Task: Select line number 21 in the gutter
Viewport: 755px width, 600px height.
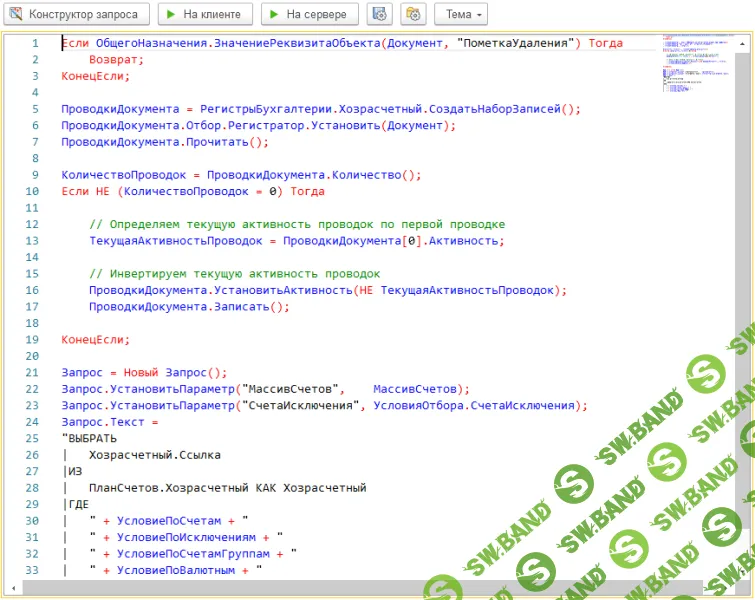Action: [32, 372]
